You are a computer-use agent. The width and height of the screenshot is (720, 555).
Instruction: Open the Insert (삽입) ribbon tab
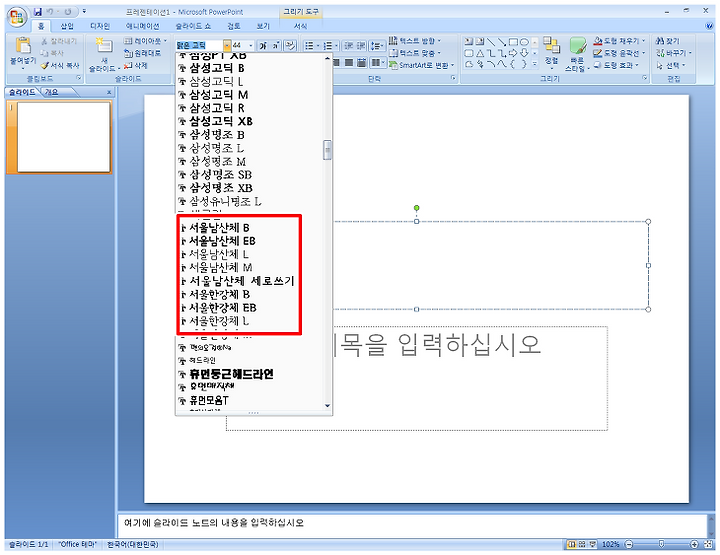(68, 26)
